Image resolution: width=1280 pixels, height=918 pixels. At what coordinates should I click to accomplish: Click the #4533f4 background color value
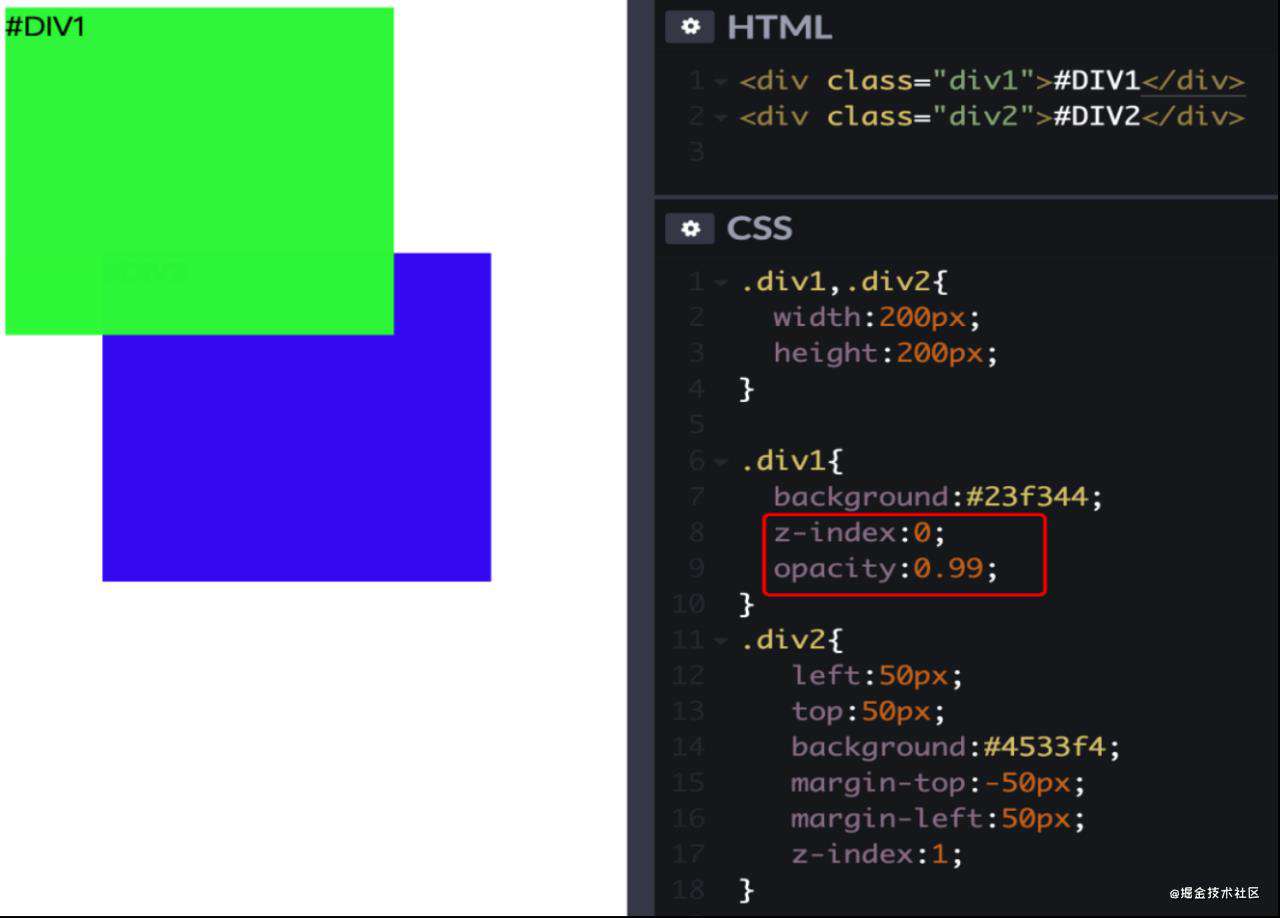pyautogui.click(x=1044, y=747)
